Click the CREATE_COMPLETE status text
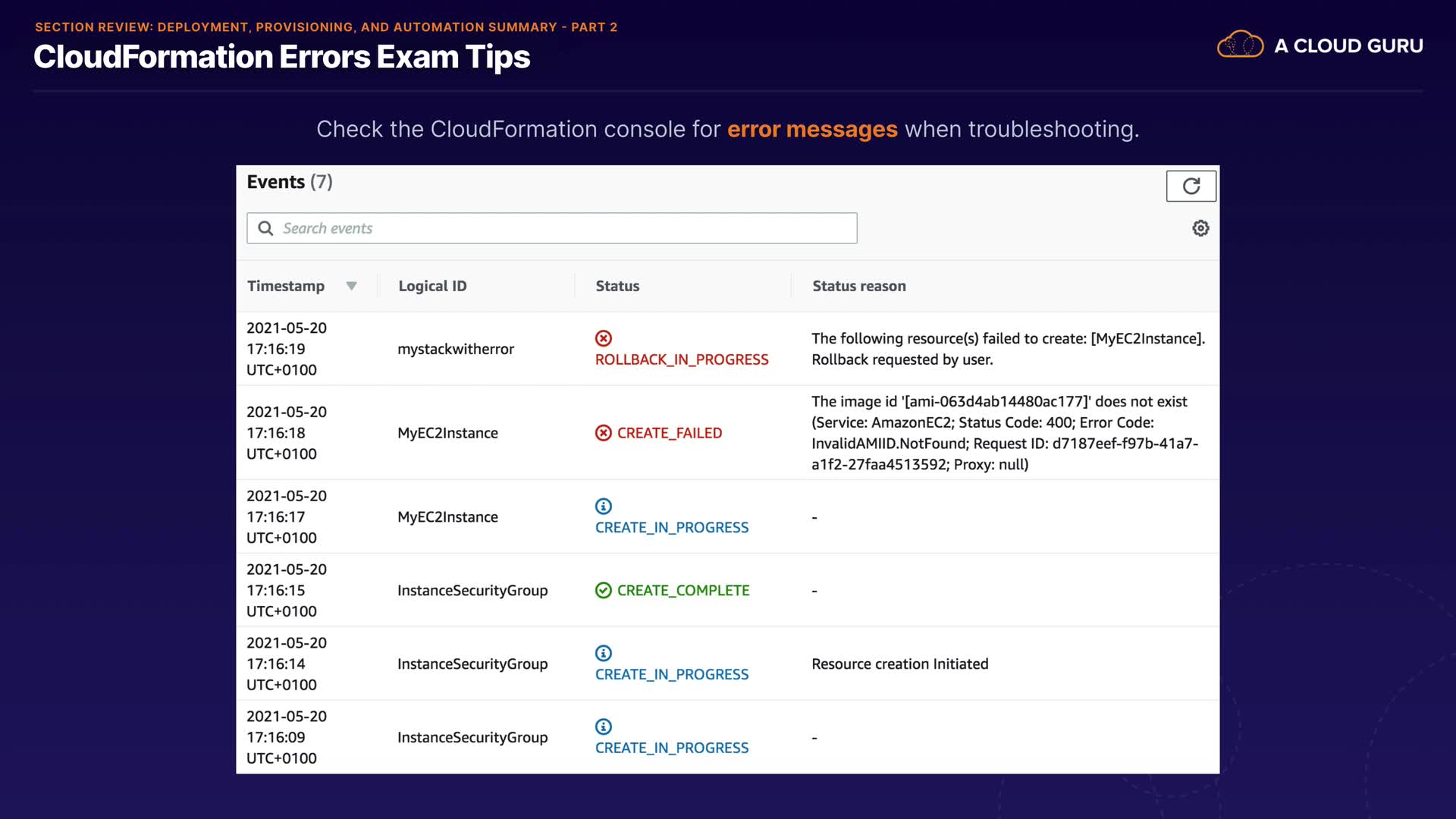Screen dimensions: 1456x819 pos(683,590)
